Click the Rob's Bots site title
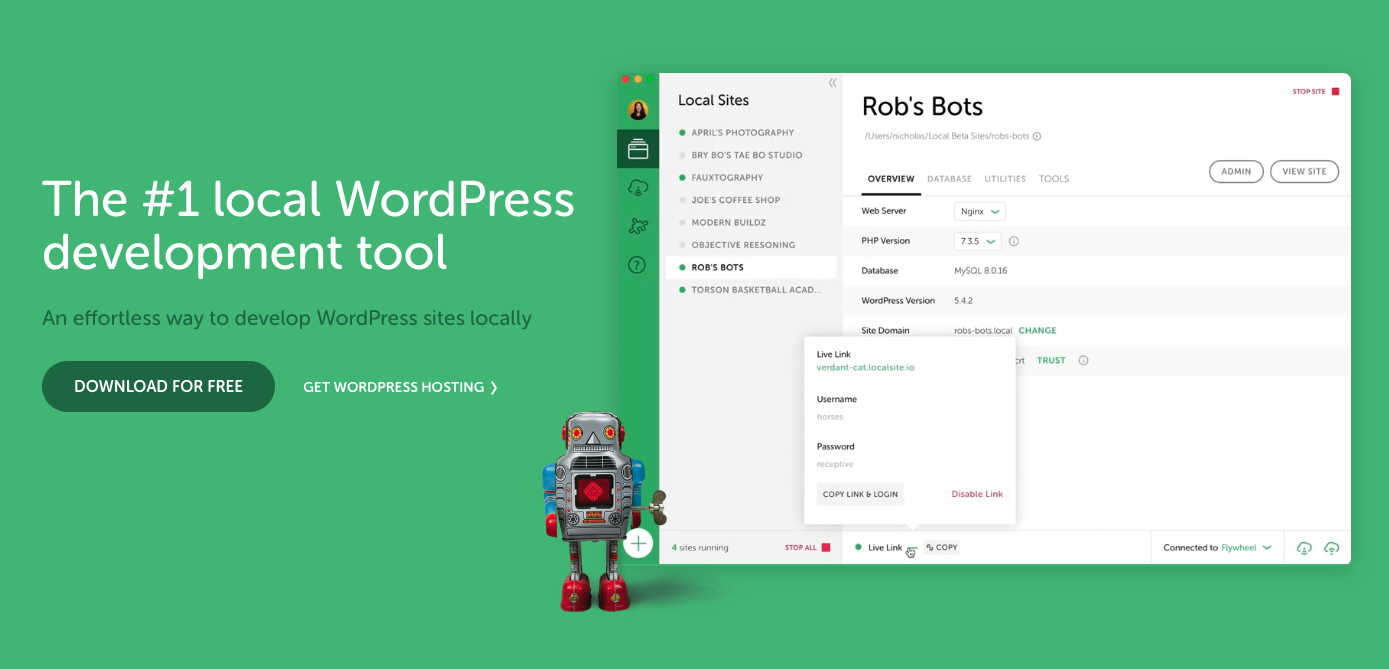Viewport: 1389px width, 669px height. pos(922,107)
